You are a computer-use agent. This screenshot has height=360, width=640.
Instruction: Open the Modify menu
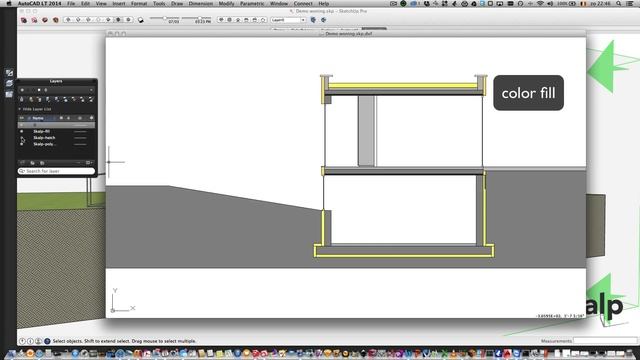(226, 3)
